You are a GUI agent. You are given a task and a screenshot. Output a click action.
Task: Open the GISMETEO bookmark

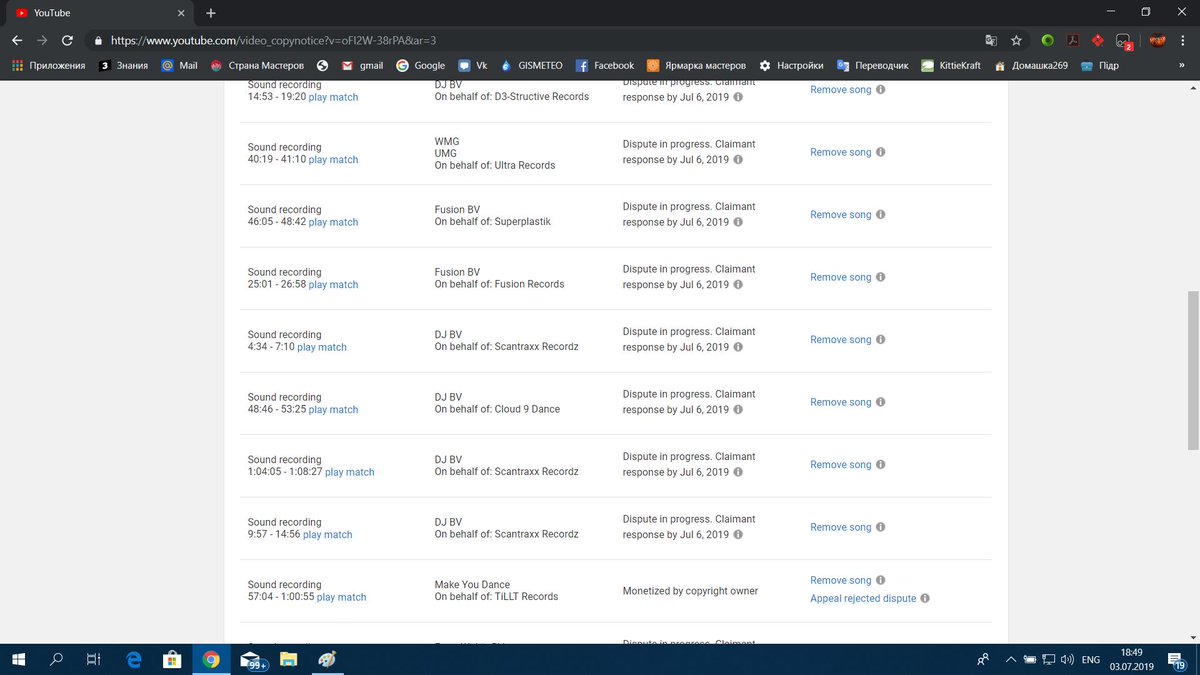tap(531, 65)
